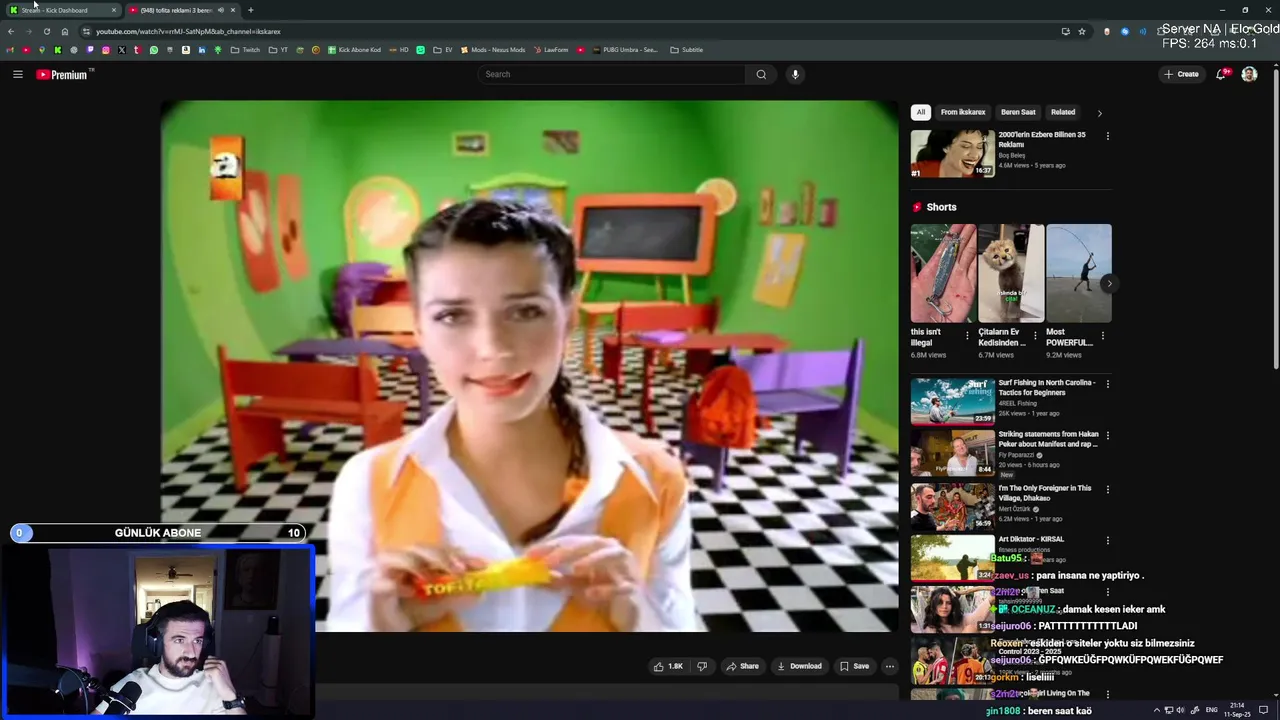
Task: Open EV bookmarks folder
Action: 442,50
